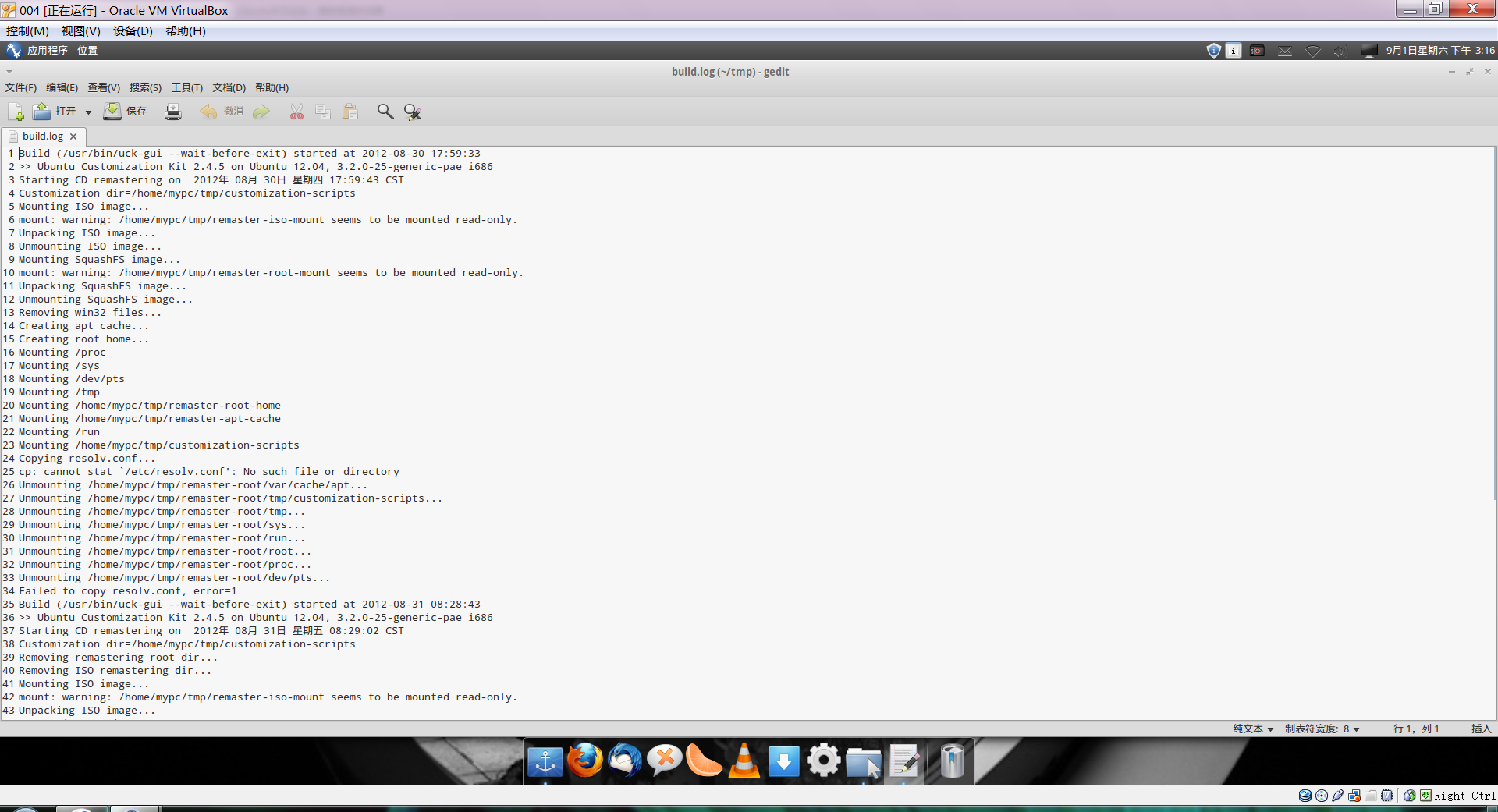Open the 应用程序 applications menu
Image resolution: width=1498 pixels, height=812 pixels.
pos(48,50)
